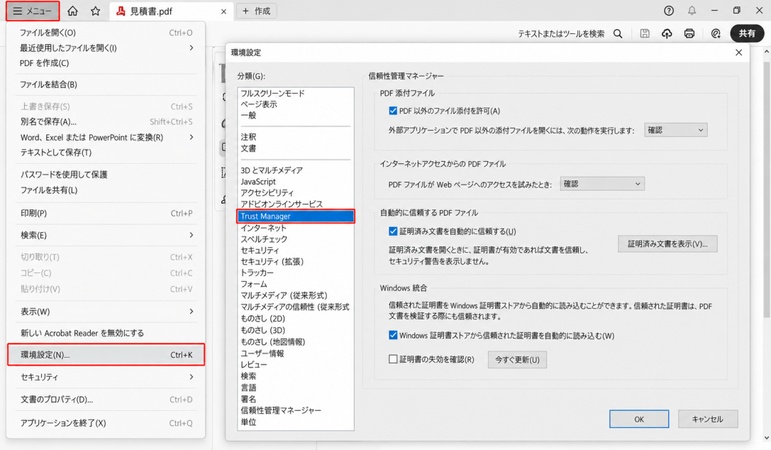
Task: Select 一般 category
Action: 248,115
